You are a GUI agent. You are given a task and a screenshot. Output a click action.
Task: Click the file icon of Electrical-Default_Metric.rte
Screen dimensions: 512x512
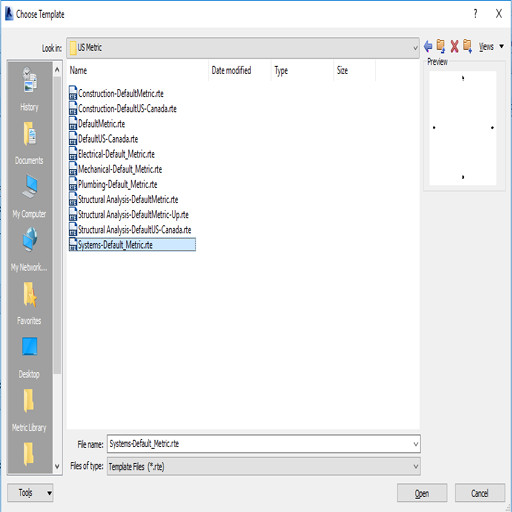[x=73, y=154]
